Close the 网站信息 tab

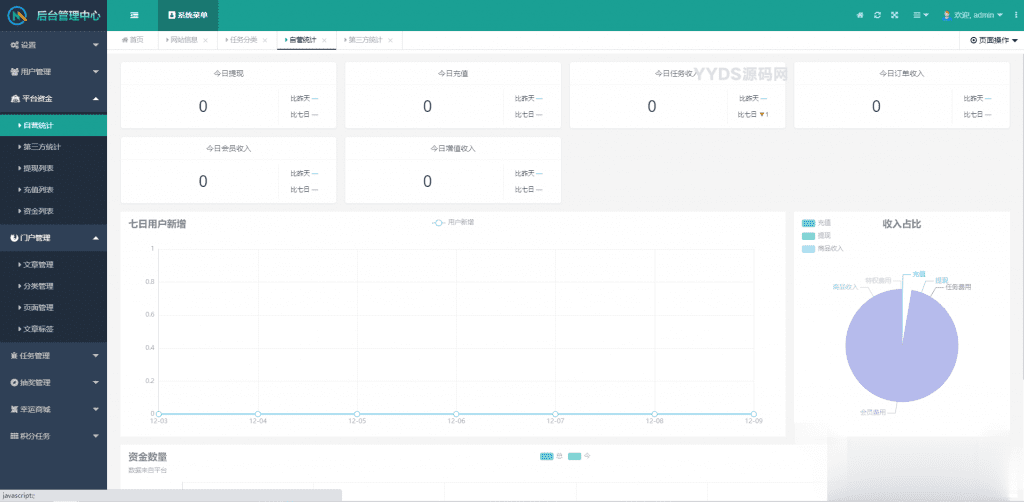[x=206, y=40]
